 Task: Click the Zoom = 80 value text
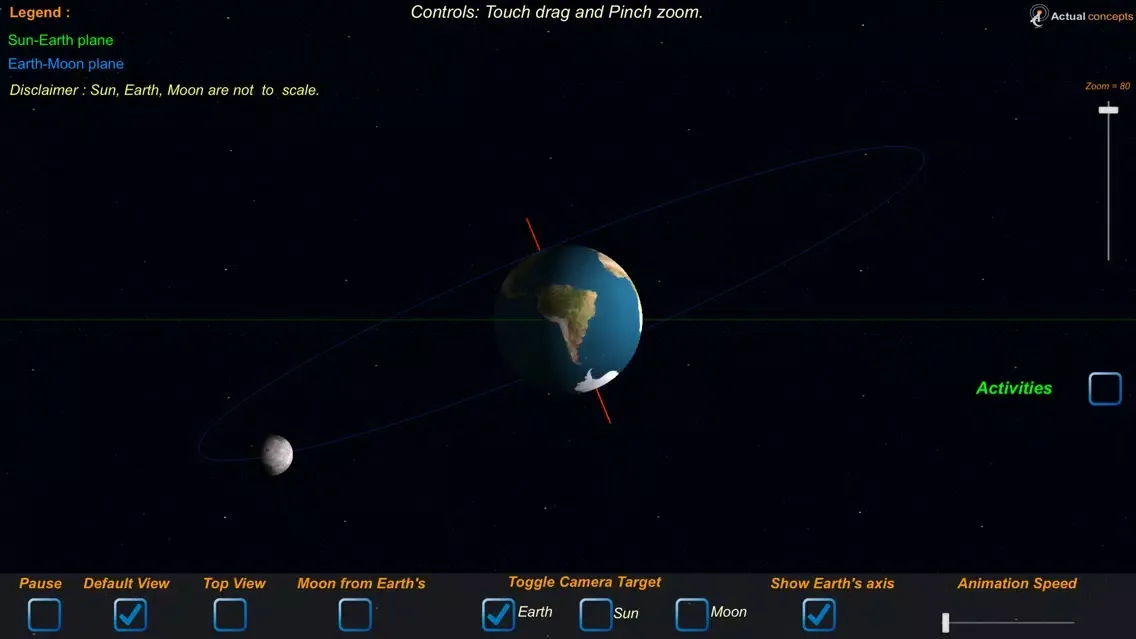[1108, 86]
